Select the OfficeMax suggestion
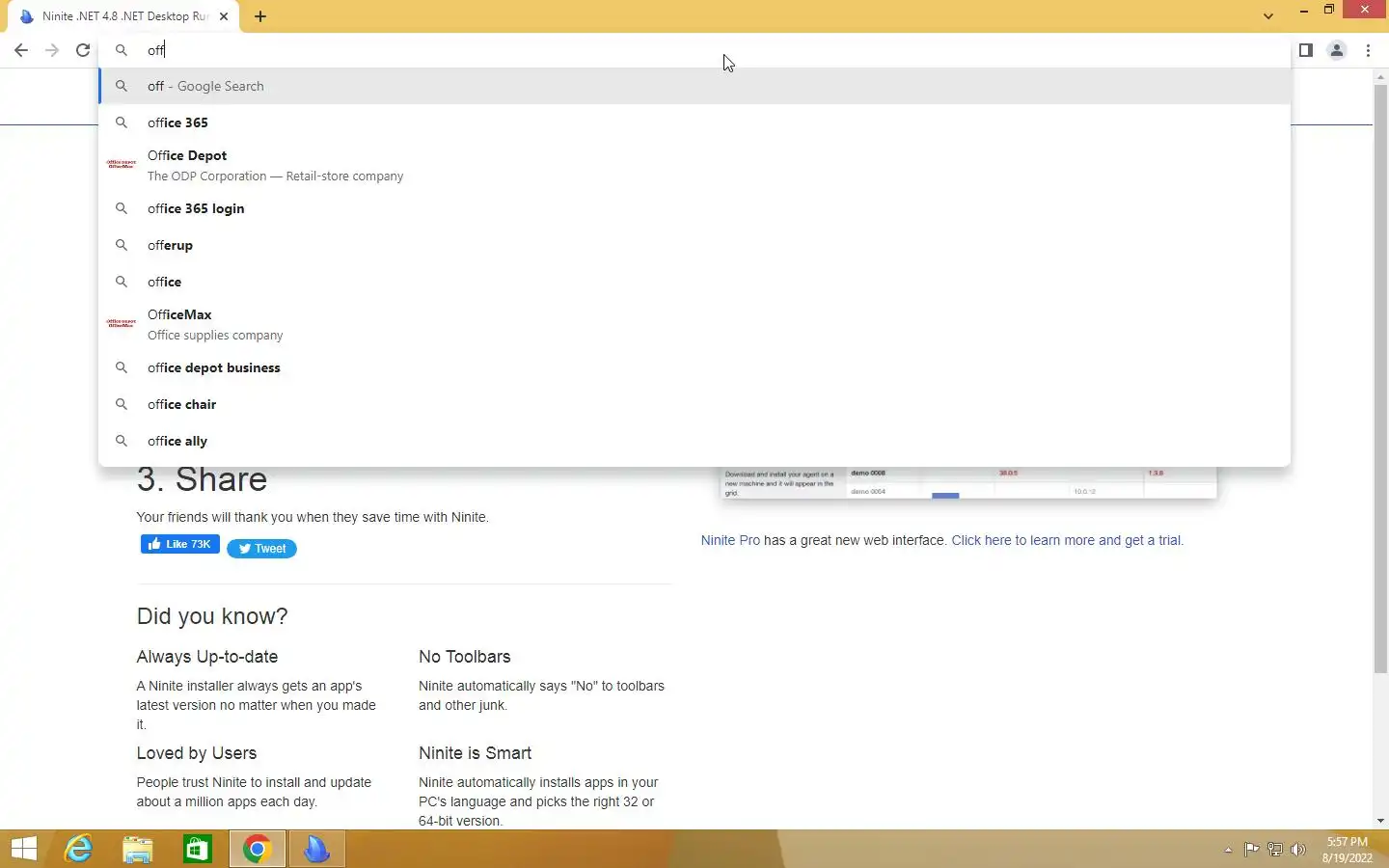This screenshot has width=1389, height=868. click(694, 324)
